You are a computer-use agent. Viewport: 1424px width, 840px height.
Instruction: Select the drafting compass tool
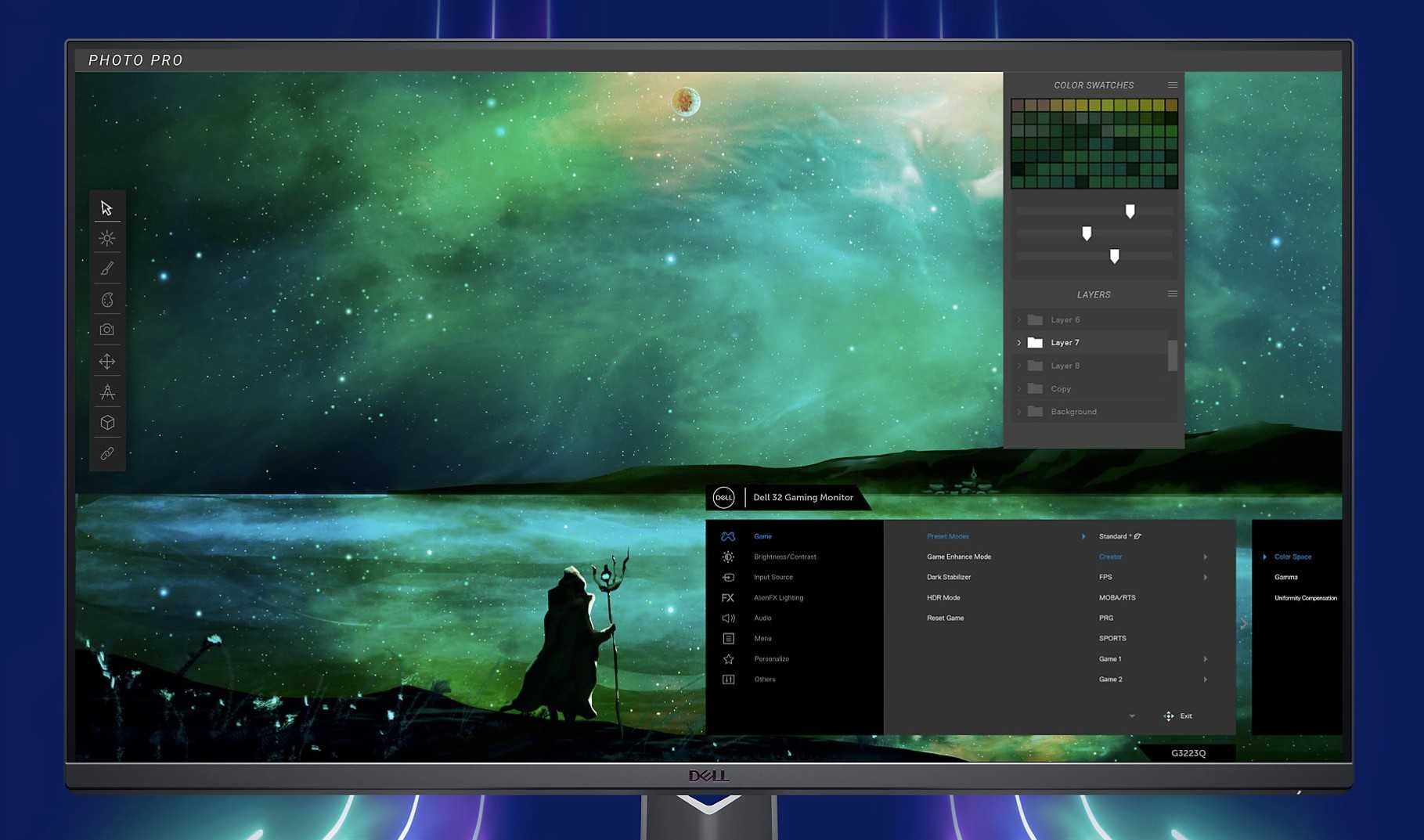coord(107,391)
